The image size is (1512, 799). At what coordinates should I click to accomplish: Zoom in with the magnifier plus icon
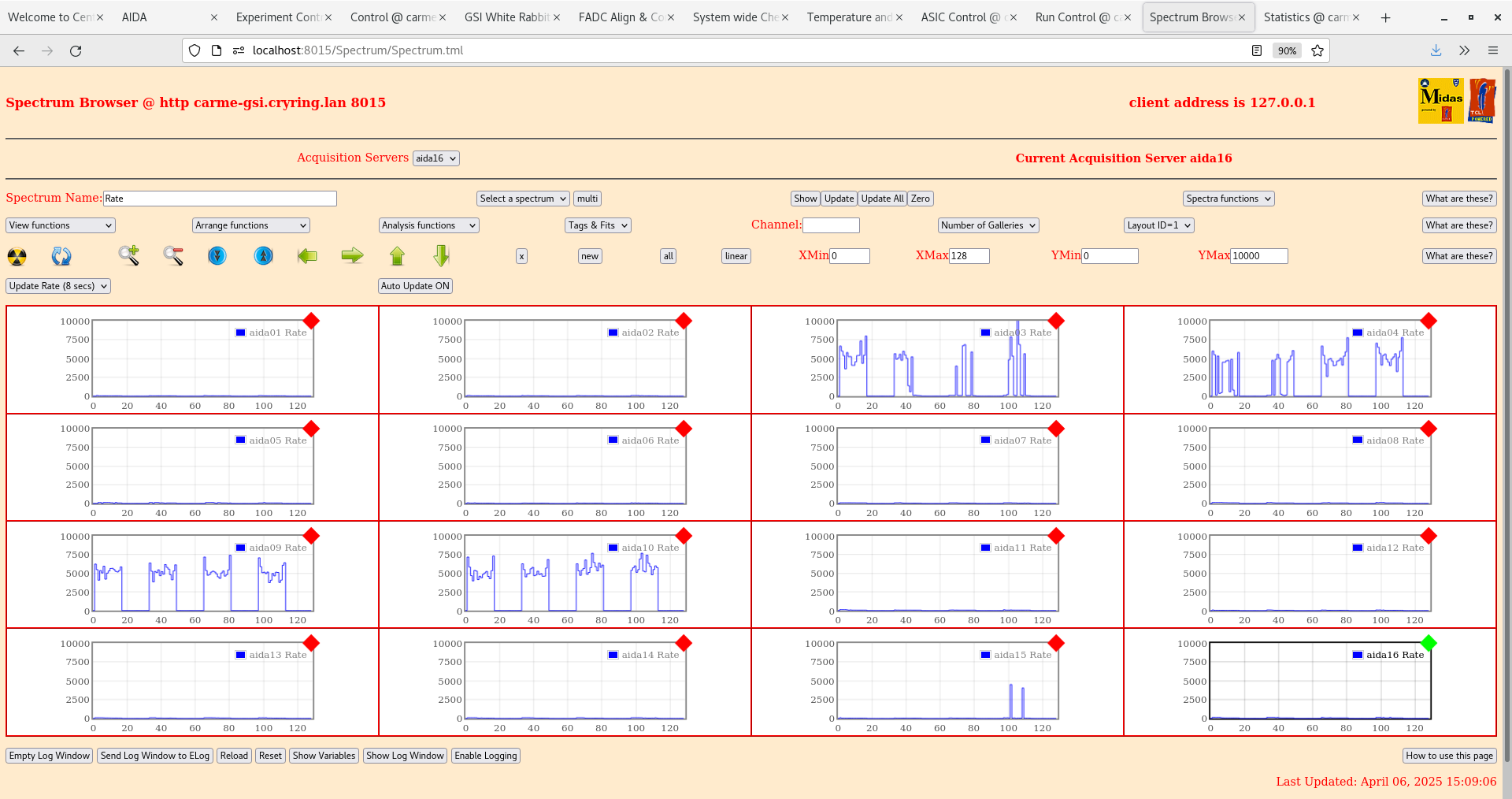(128, 255)
